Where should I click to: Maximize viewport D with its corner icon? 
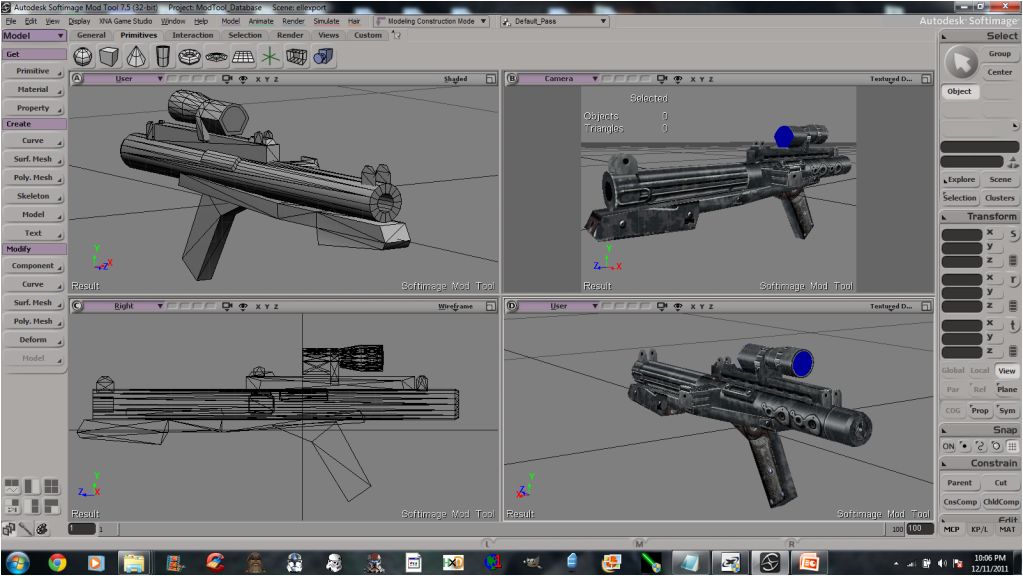coord(926,306)
